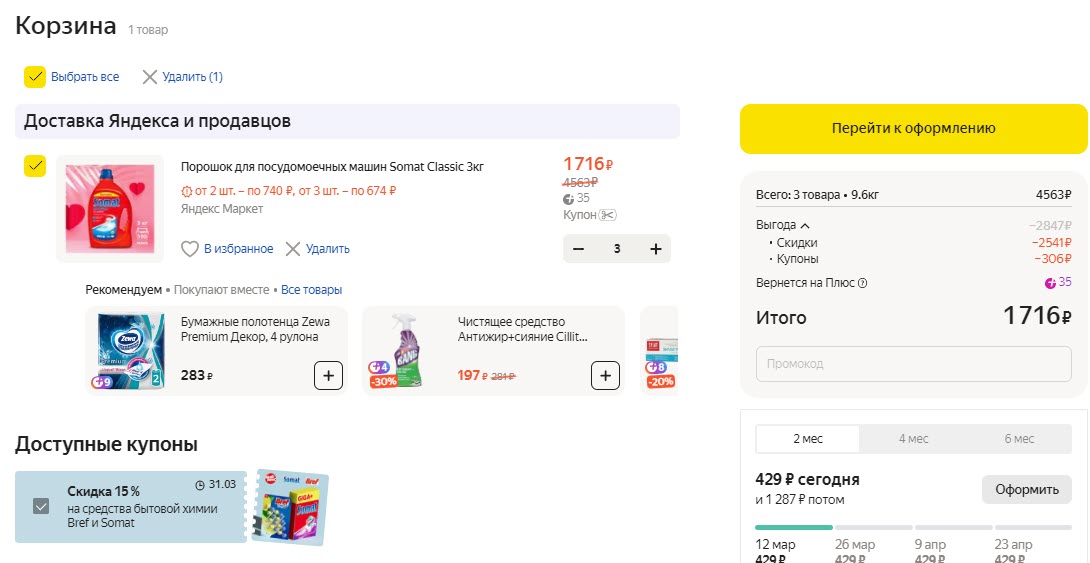The height and width of the screenshot is (563, 1090).
Task: Uncheck the Somat Classic product checkbox
Action: pos(35,166)
